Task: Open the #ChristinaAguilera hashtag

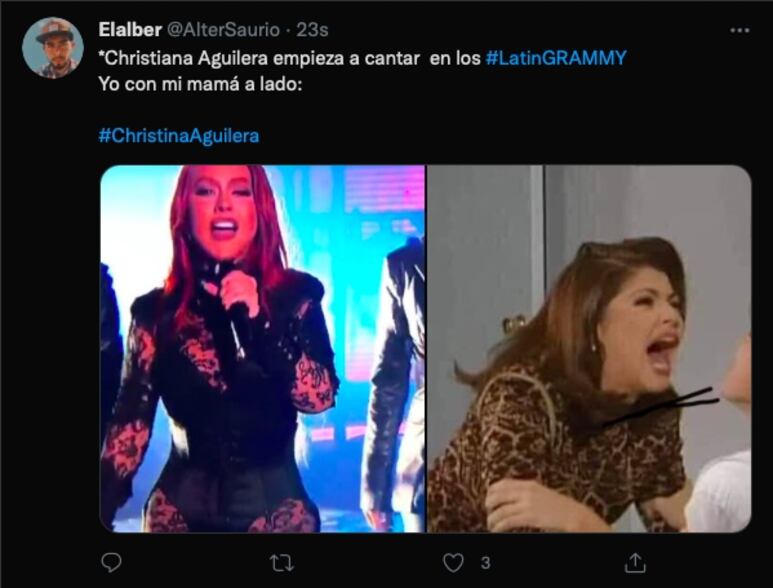Action: click(x=179, y=135)
